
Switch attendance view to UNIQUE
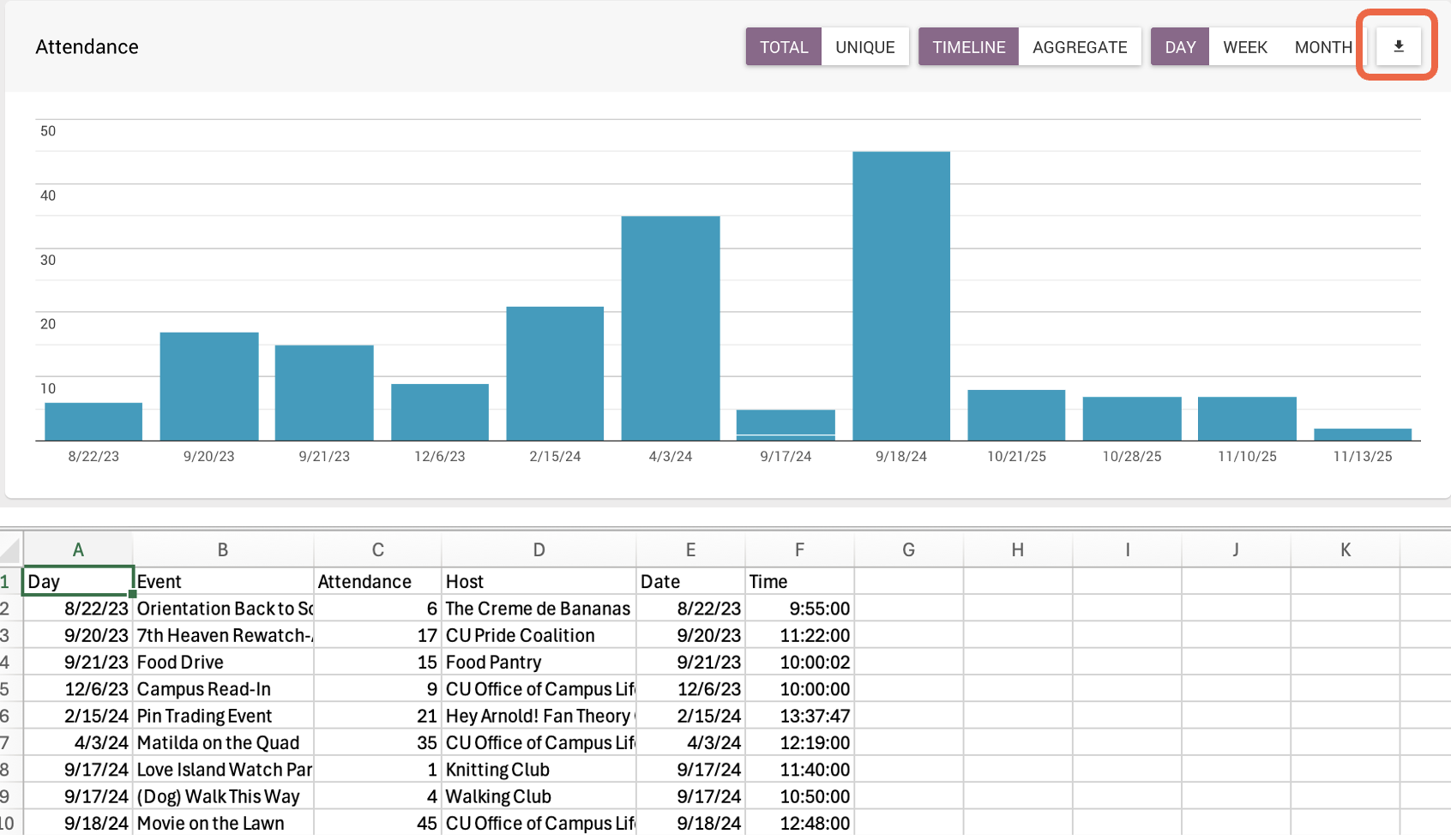864,47
